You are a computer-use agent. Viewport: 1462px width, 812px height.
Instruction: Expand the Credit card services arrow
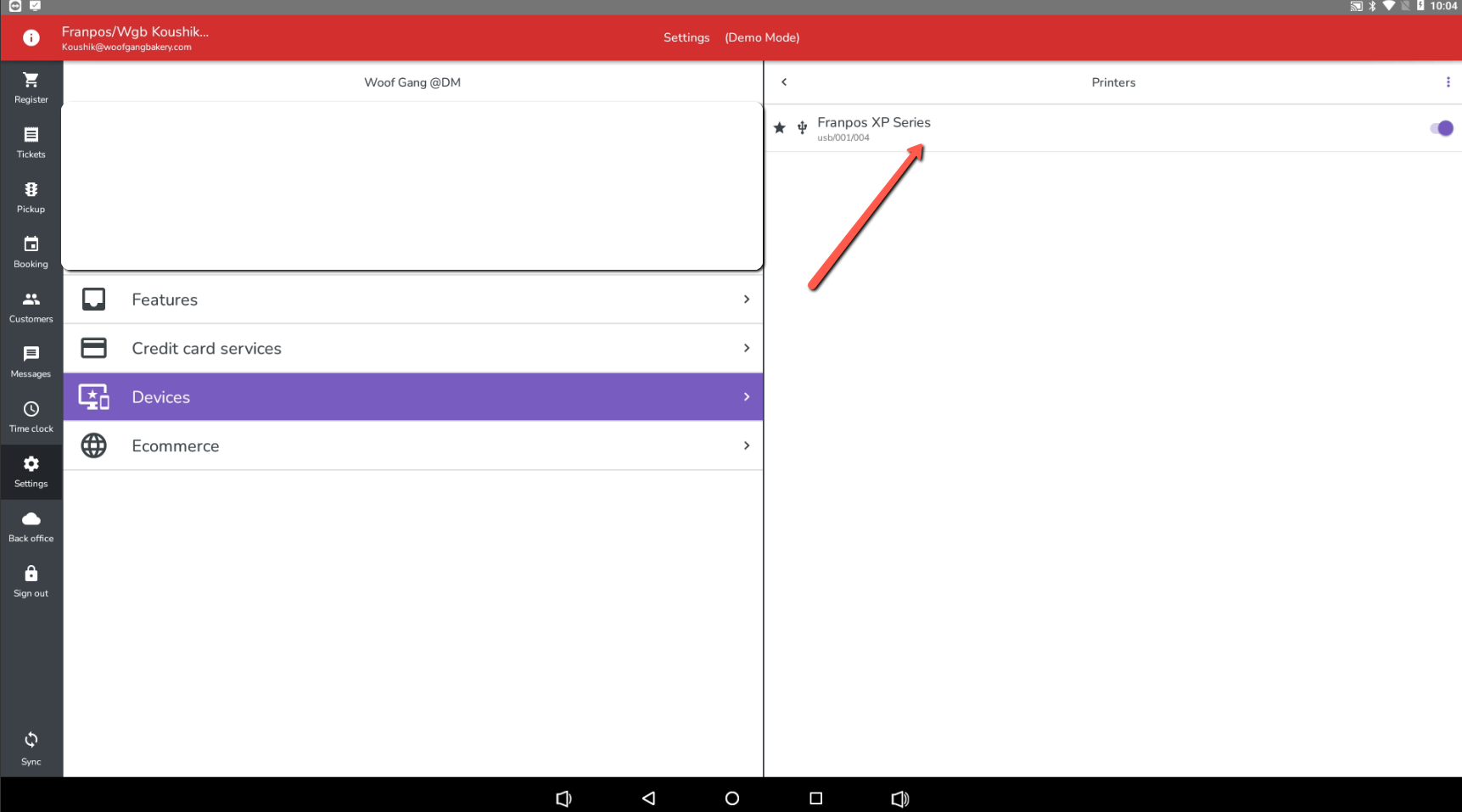coord(746,348)
